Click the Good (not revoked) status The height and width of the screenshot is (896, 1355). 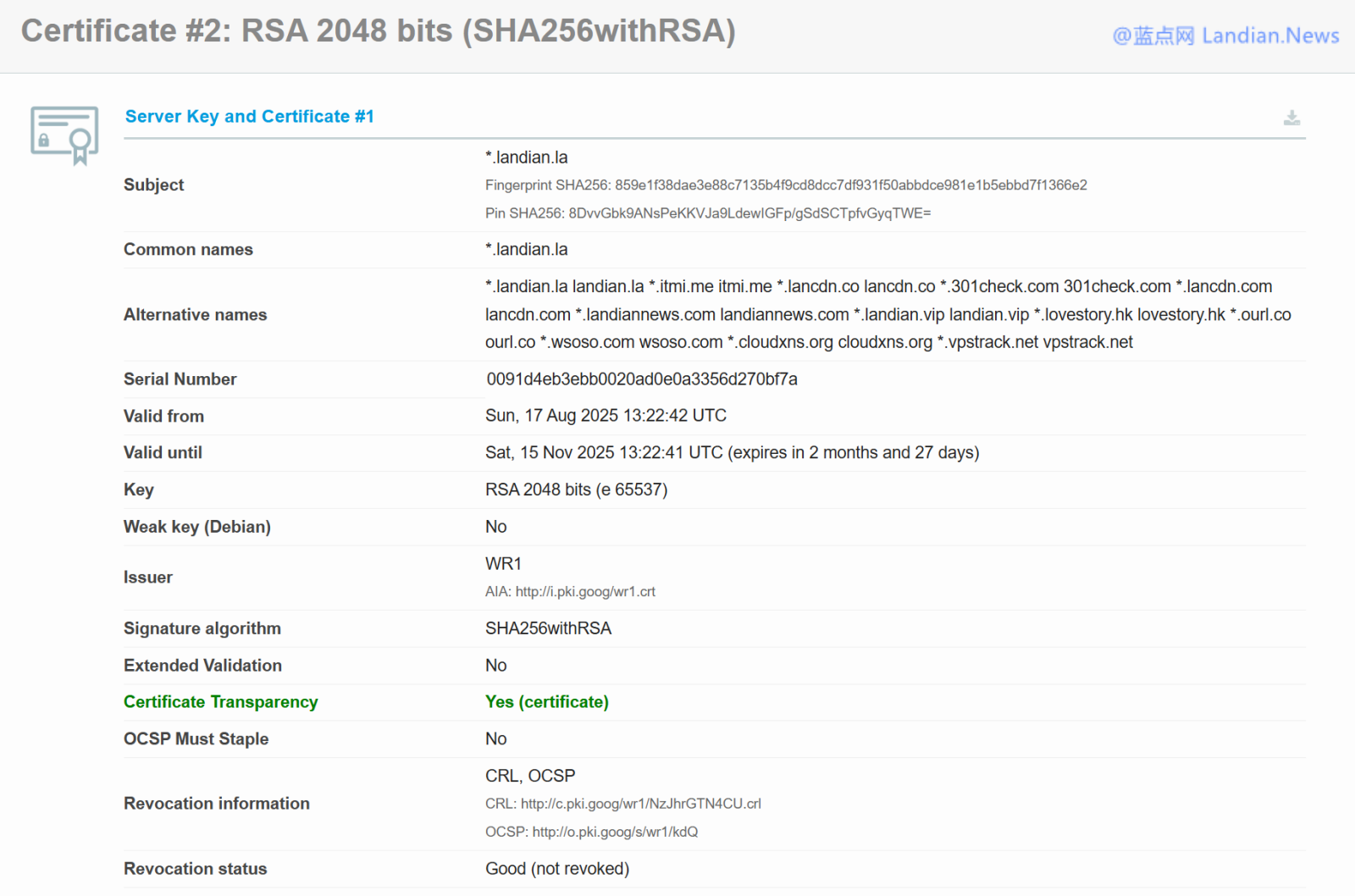point(556,869)
